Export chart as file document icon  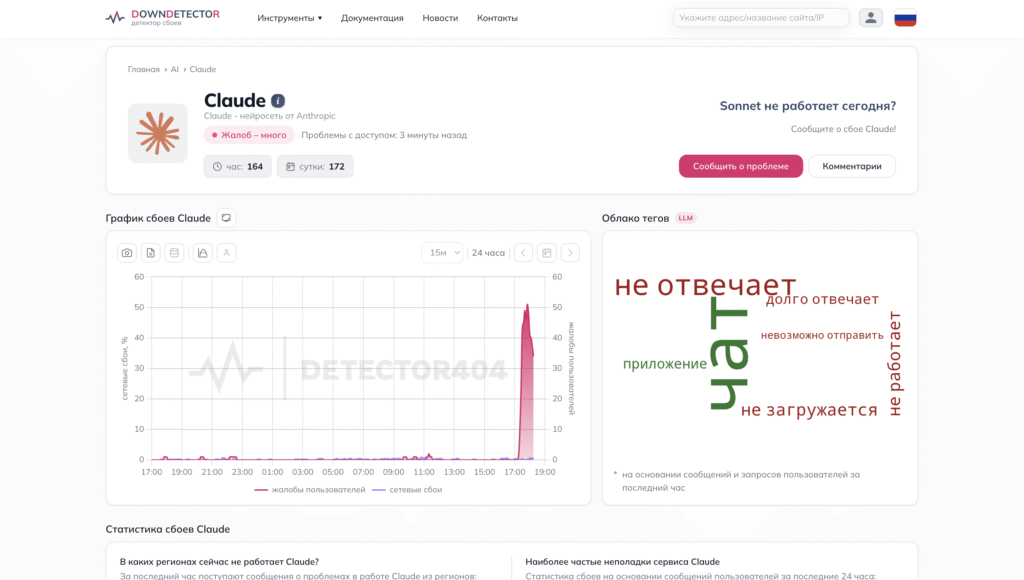(x=151, y=253)
